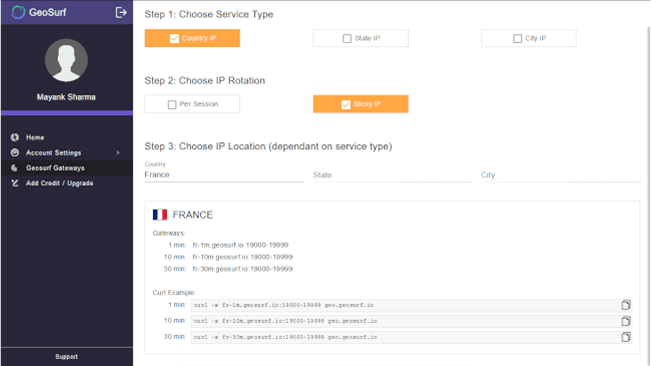Open the City location dropdown
The height and width of the screenshot is (366, 651).
560,175
